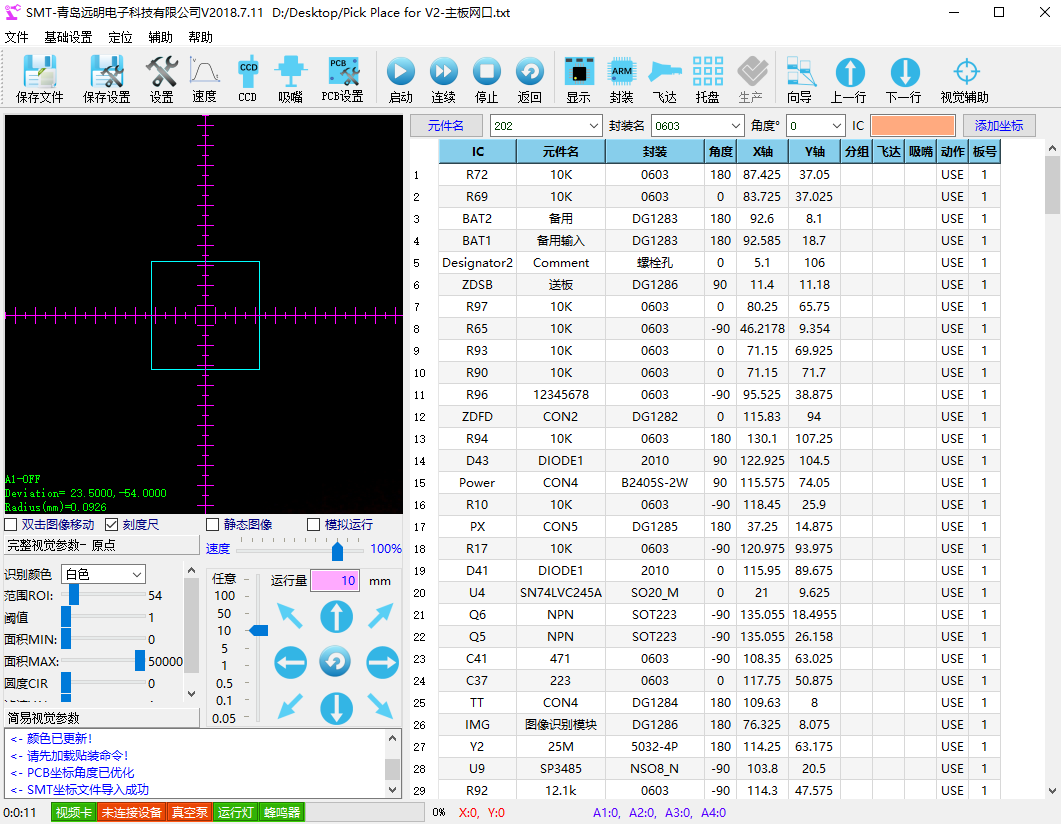Uncheck the 刻度尺 ruler checkbox
The image size is (1061, 824).
pos(112,525)
